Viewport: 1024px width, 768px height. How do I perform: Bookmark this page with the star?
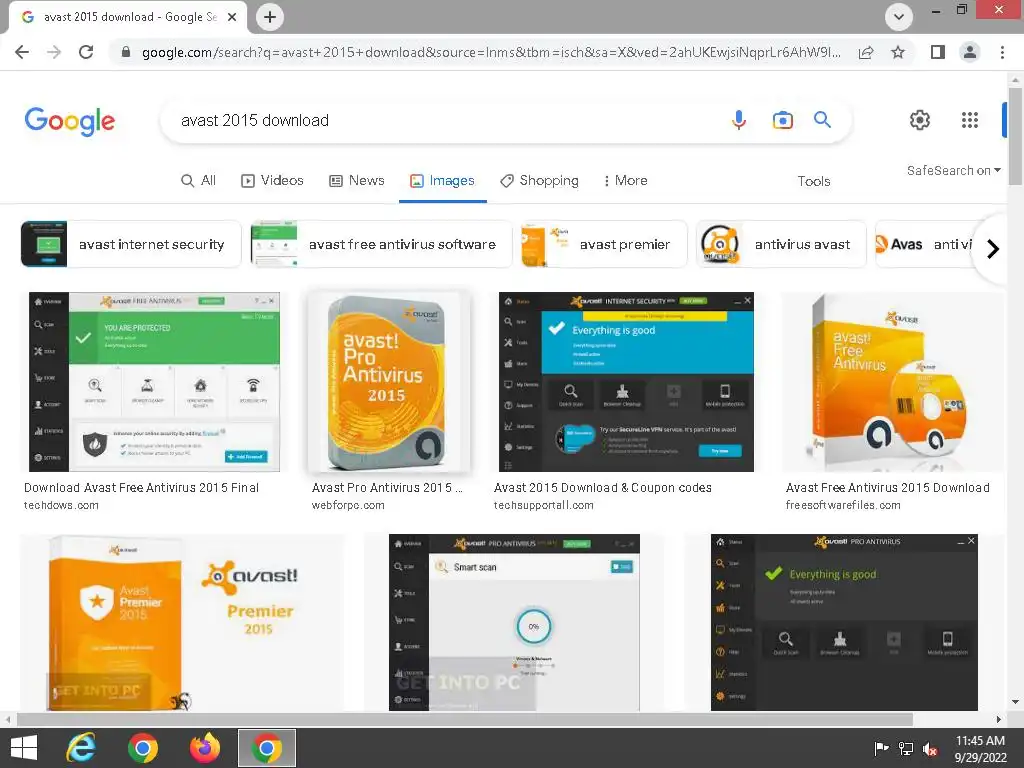point(898,52)
